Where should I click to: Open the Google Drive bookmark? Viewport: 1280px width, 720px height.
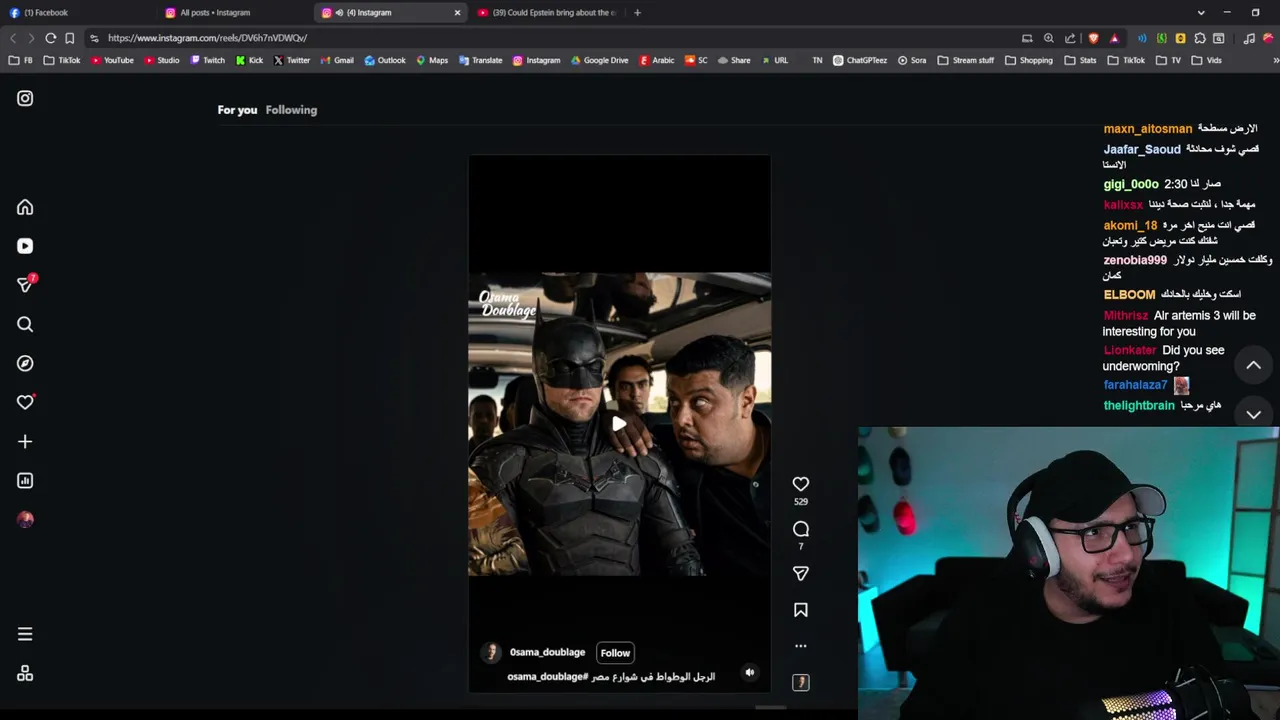[600, 60]
